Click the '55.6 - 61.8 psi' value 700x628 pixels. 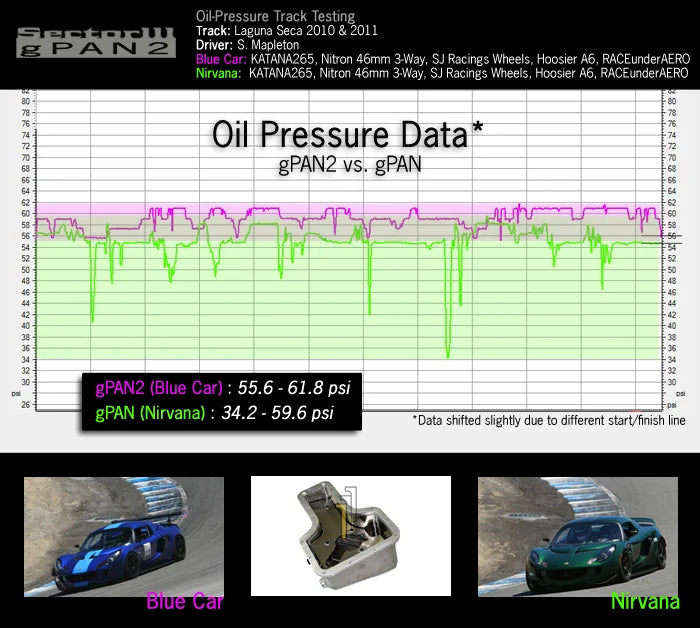[x=294, y=388]
